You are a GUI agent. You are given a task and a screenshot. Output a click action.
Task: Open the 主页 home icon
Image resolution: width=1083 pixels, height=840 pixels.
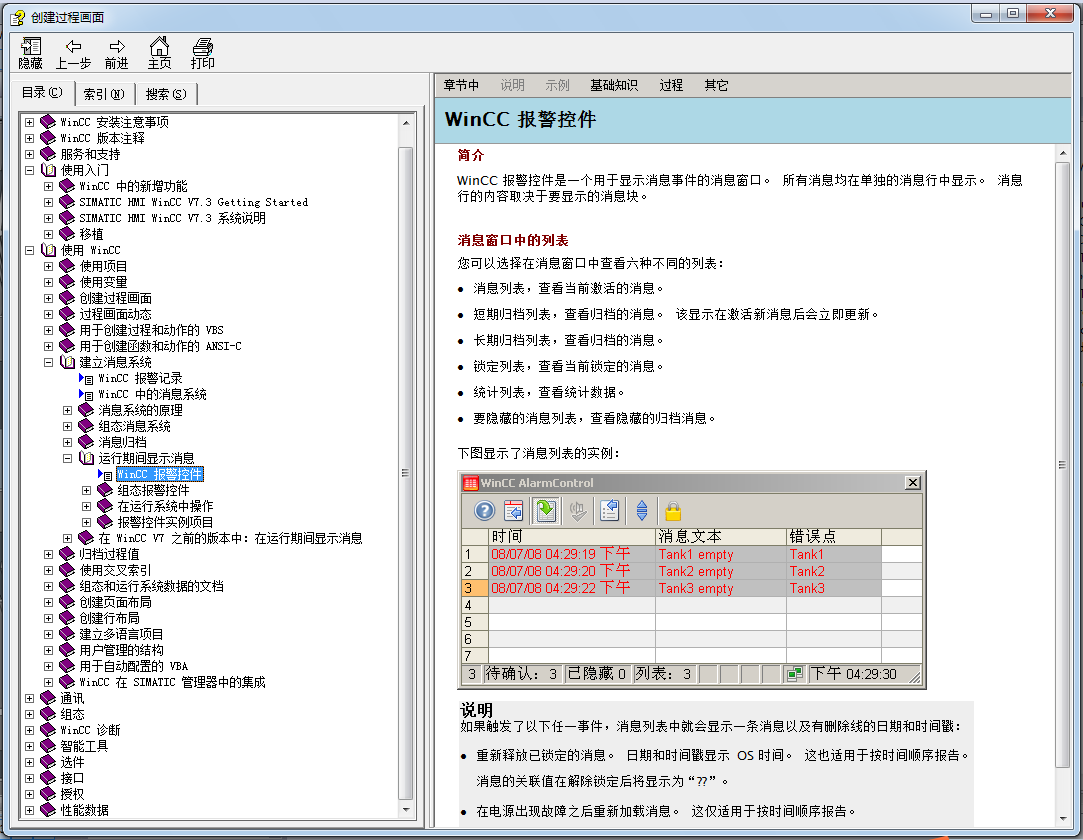(160, 46)
